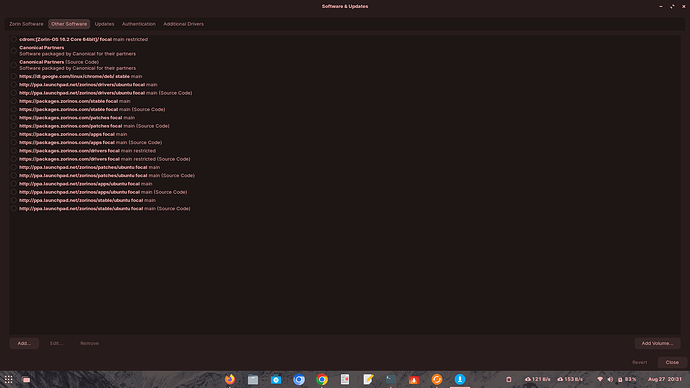Click the upload speed 153 B/s indicator
This screenshot has width=690, height=388.
(x=570, y=379)
